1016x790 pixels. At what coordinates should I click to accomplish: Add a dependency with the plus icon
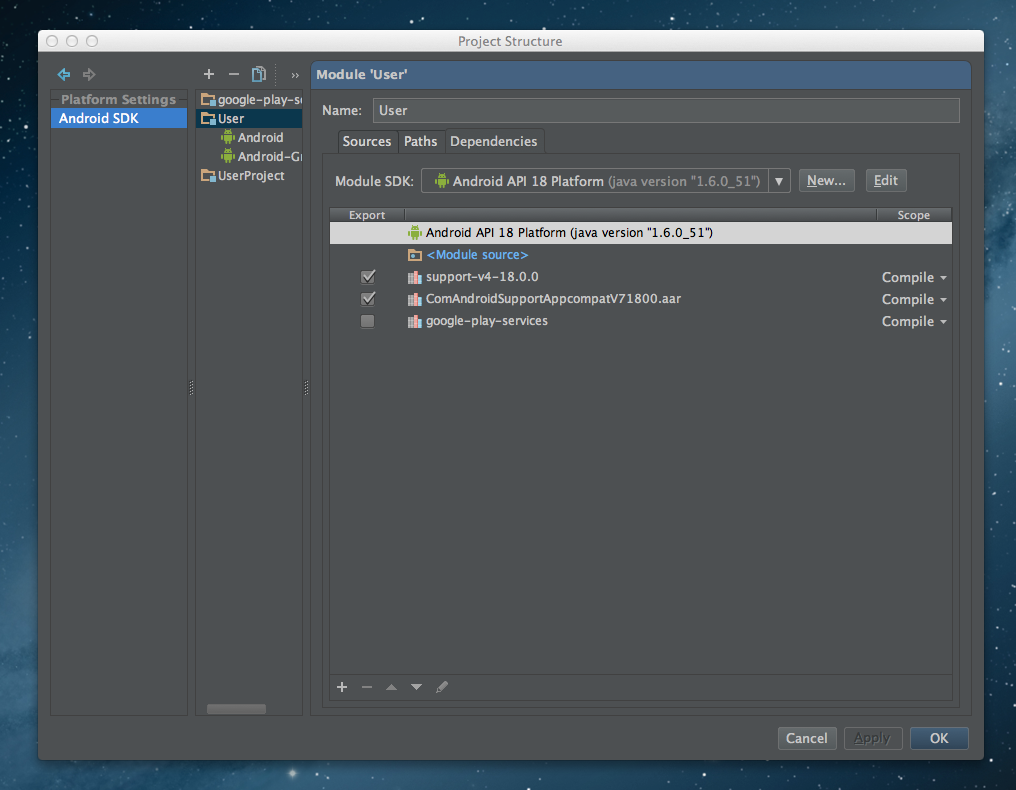point(342,687)
